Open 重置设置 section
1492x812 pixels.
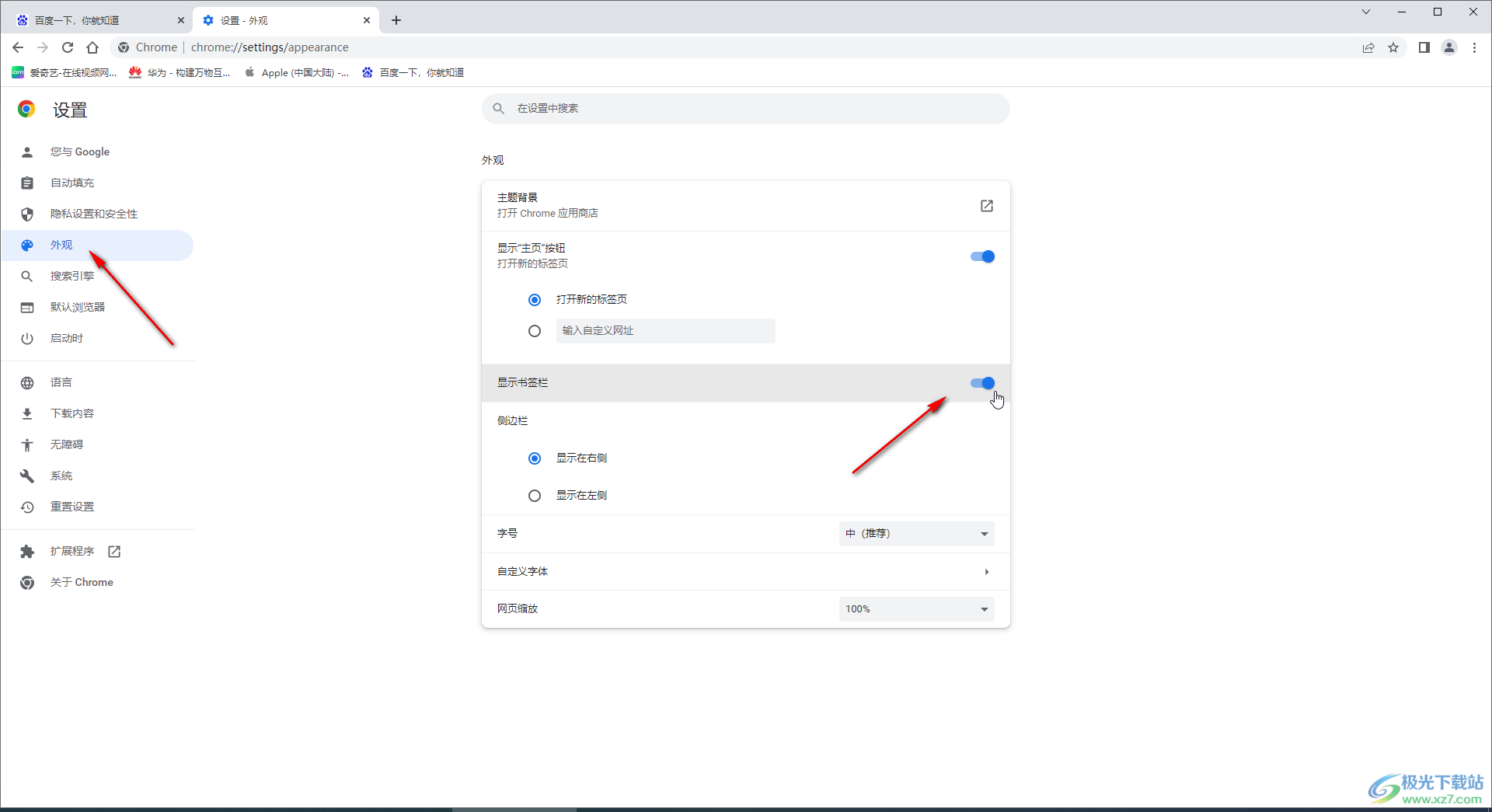click(x=97, y=507)
